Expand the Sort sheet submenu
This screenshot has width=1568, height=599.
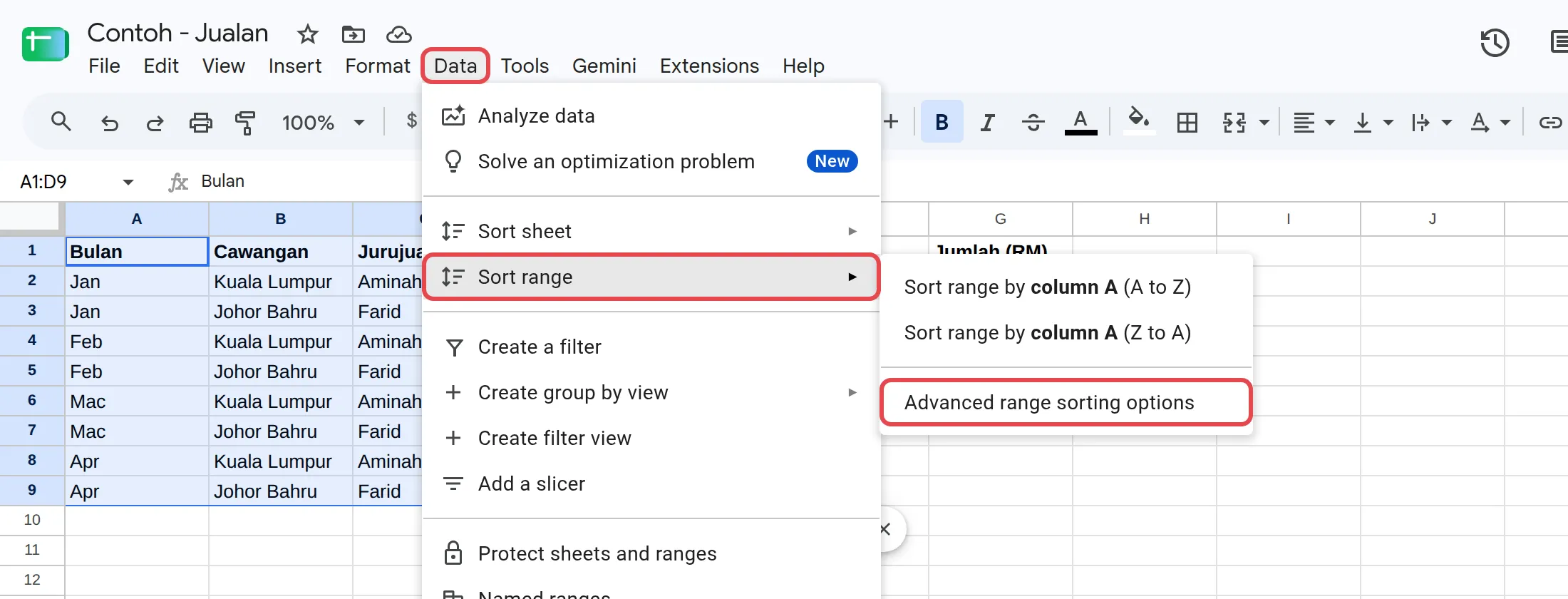[651, 231]
